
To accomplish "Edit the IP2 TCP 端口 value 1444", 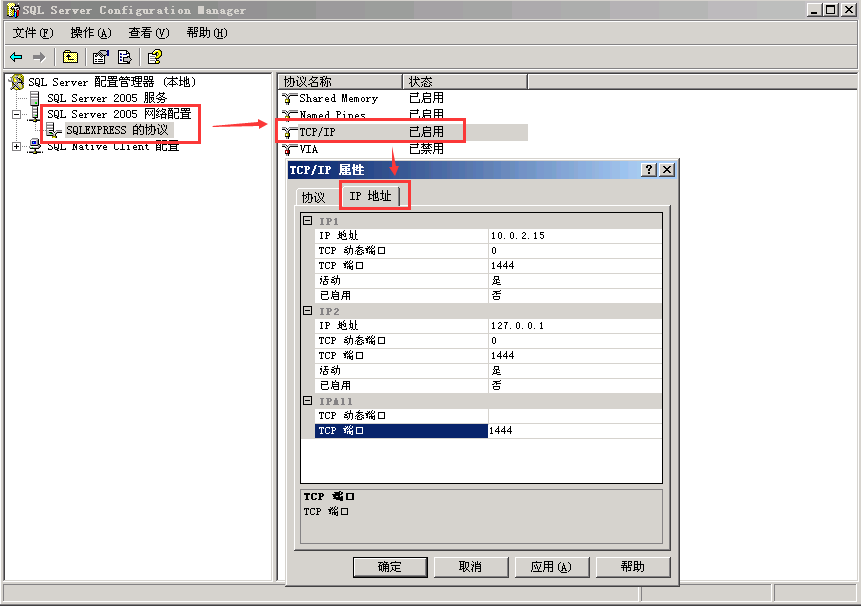I will coord(575,355).
